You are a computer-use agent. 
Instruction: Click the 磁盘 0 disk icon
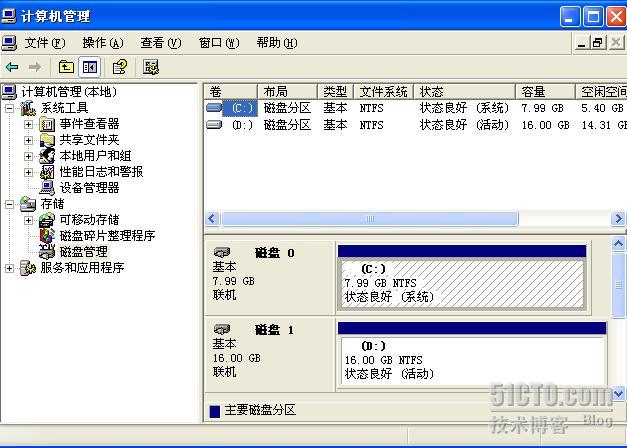[222, 253]
